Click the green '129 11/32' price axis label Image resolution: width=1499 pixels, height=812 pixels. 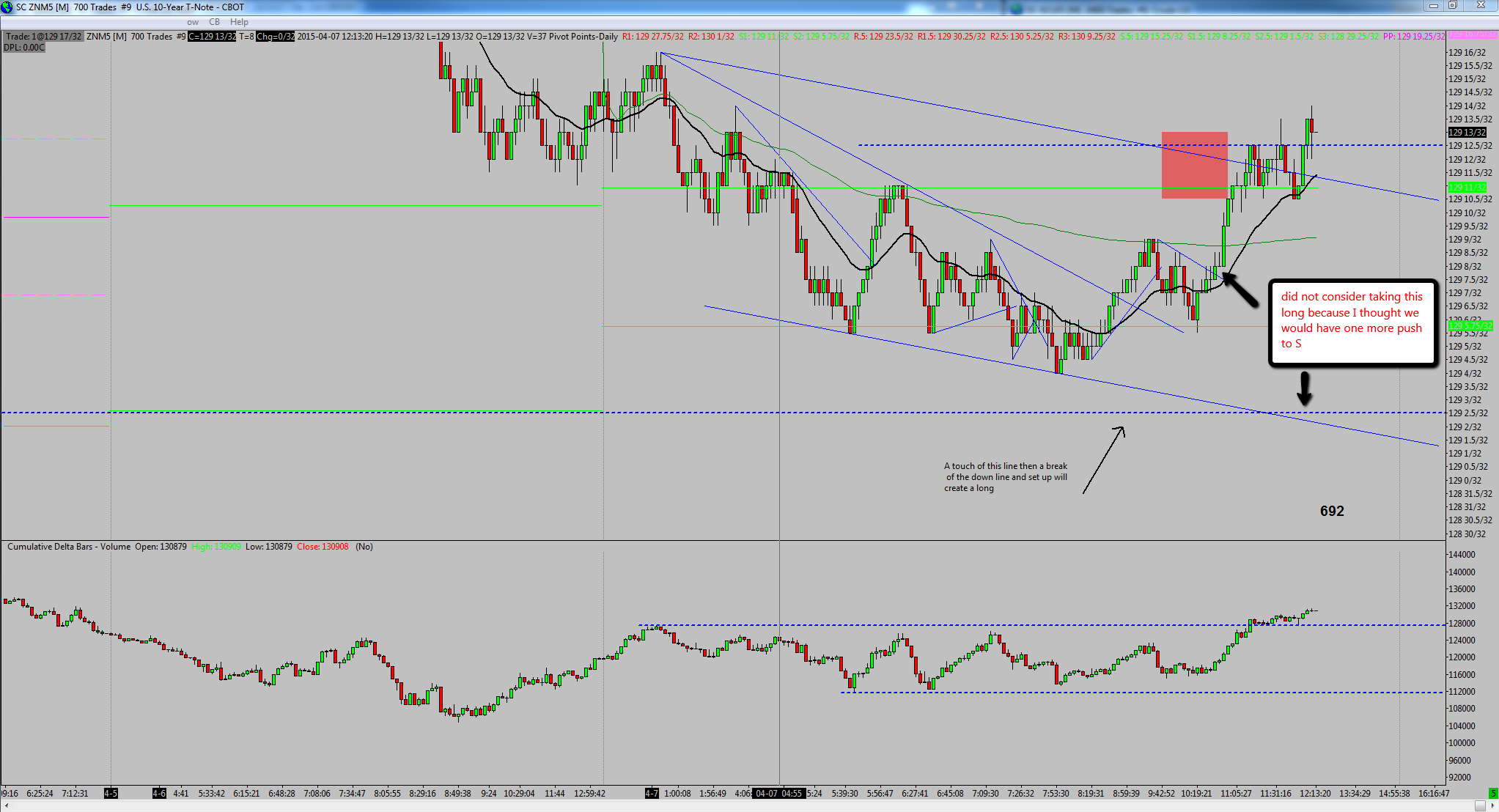(x=1467, y=188)
